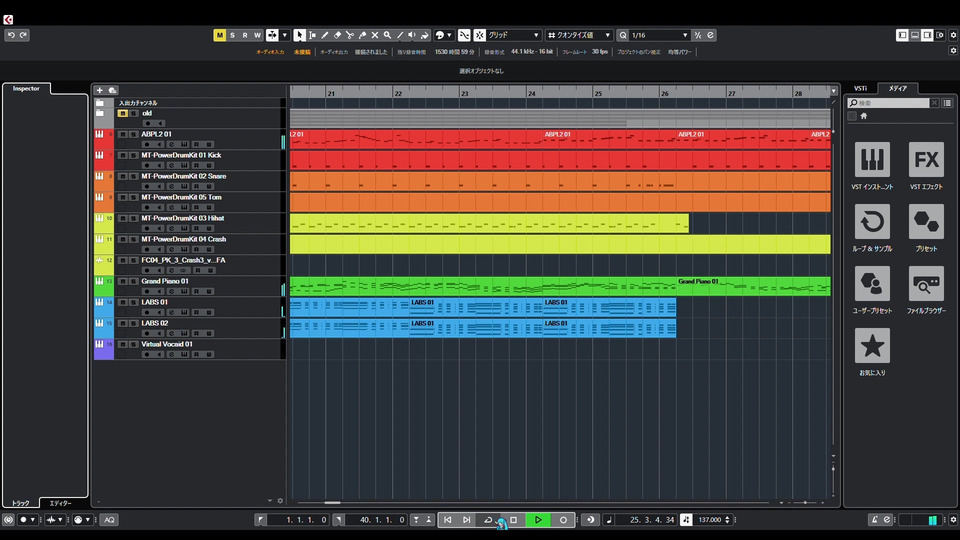Switch to the VSTi tab
Screen dimensions: 960x540
(859, 88)
